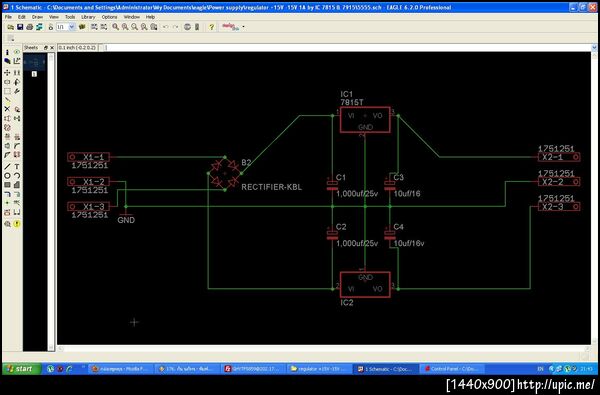Click the B2 bridge rectifier symbol
Image resolution: width=600 pixels, height=395 pixels.
point(225,173)
